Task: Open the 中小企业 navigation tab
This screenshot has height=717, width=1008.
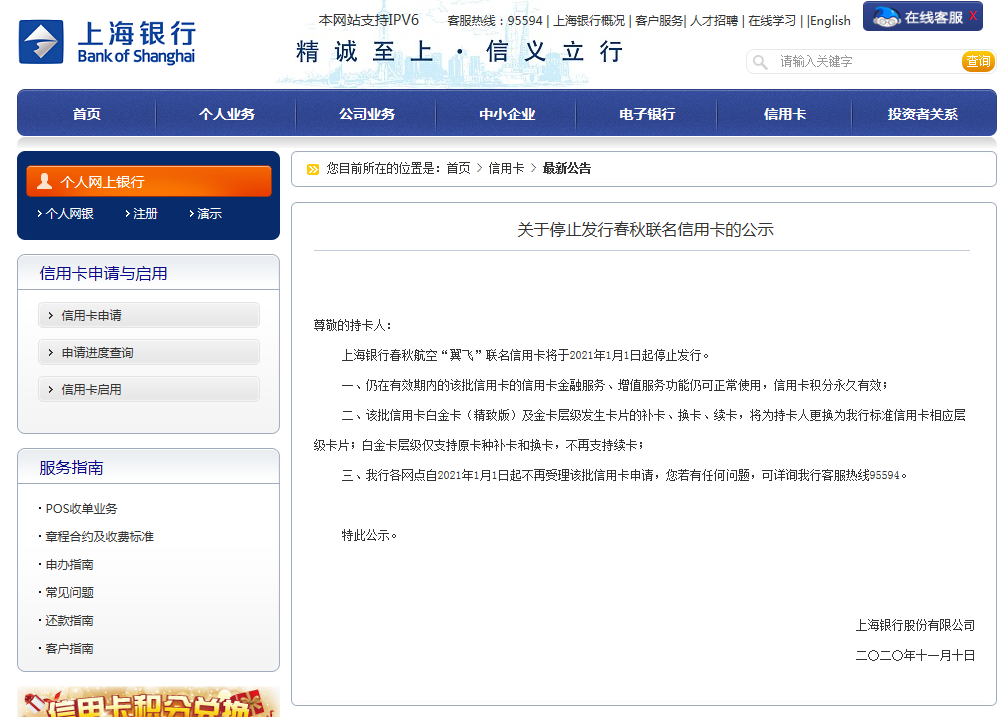Action: tap(507, 114)
